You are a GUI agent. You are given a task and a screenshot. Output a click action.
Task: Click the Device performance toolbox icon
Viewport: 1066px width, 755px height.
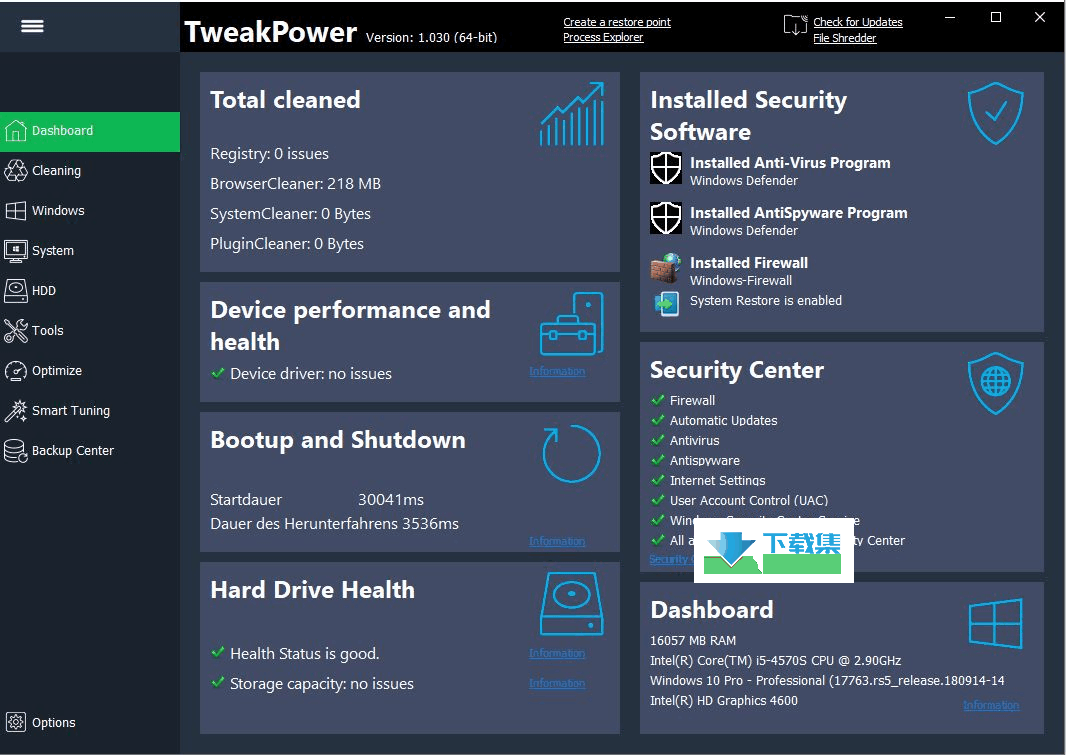click(x=572, y=324)
